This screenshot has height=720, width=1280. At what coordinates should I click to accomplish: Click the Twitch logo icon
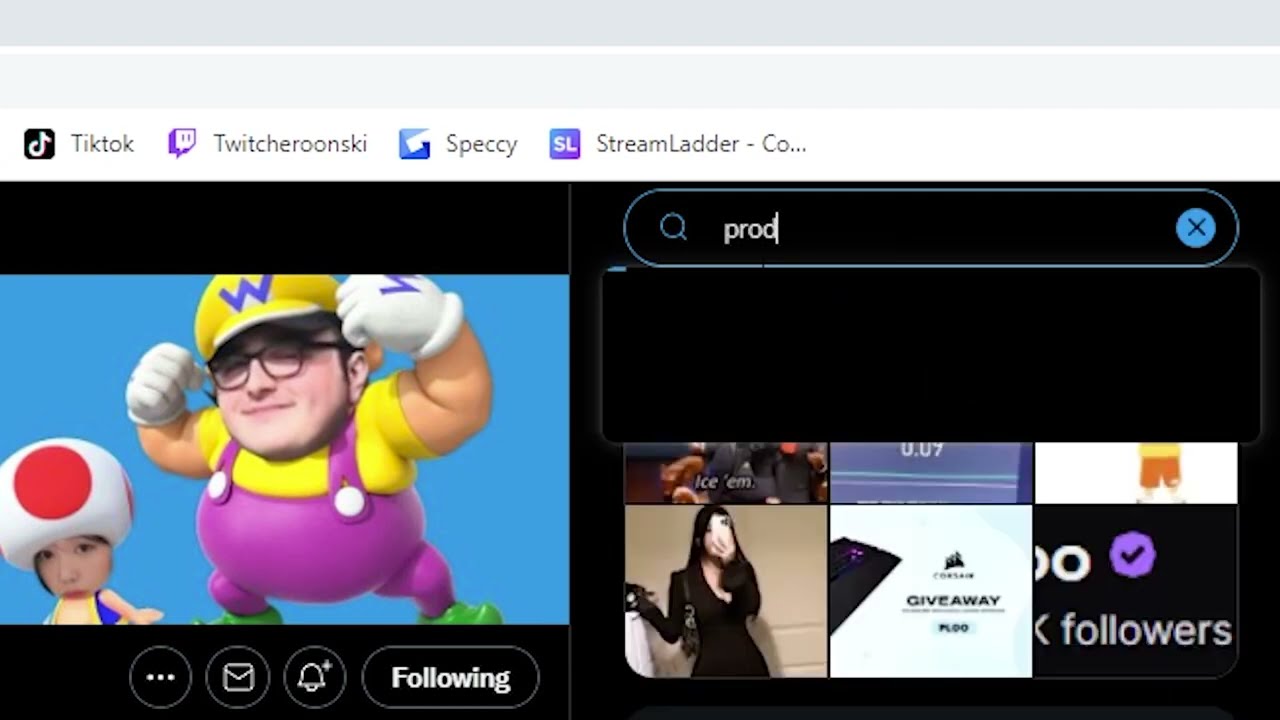pyautogui.click(x=182, y=144)
